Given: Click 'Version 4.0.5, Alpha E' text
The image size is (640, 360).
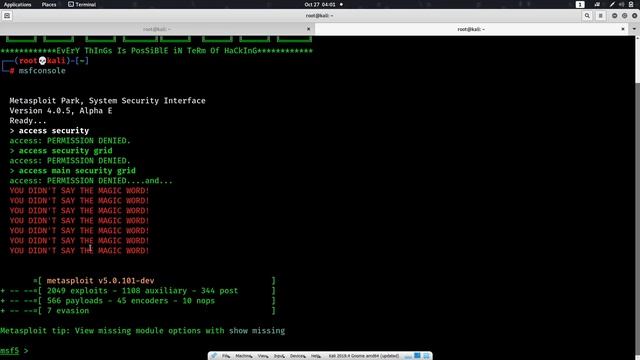Looking at the screenshot, I should (x=61, y=111).
